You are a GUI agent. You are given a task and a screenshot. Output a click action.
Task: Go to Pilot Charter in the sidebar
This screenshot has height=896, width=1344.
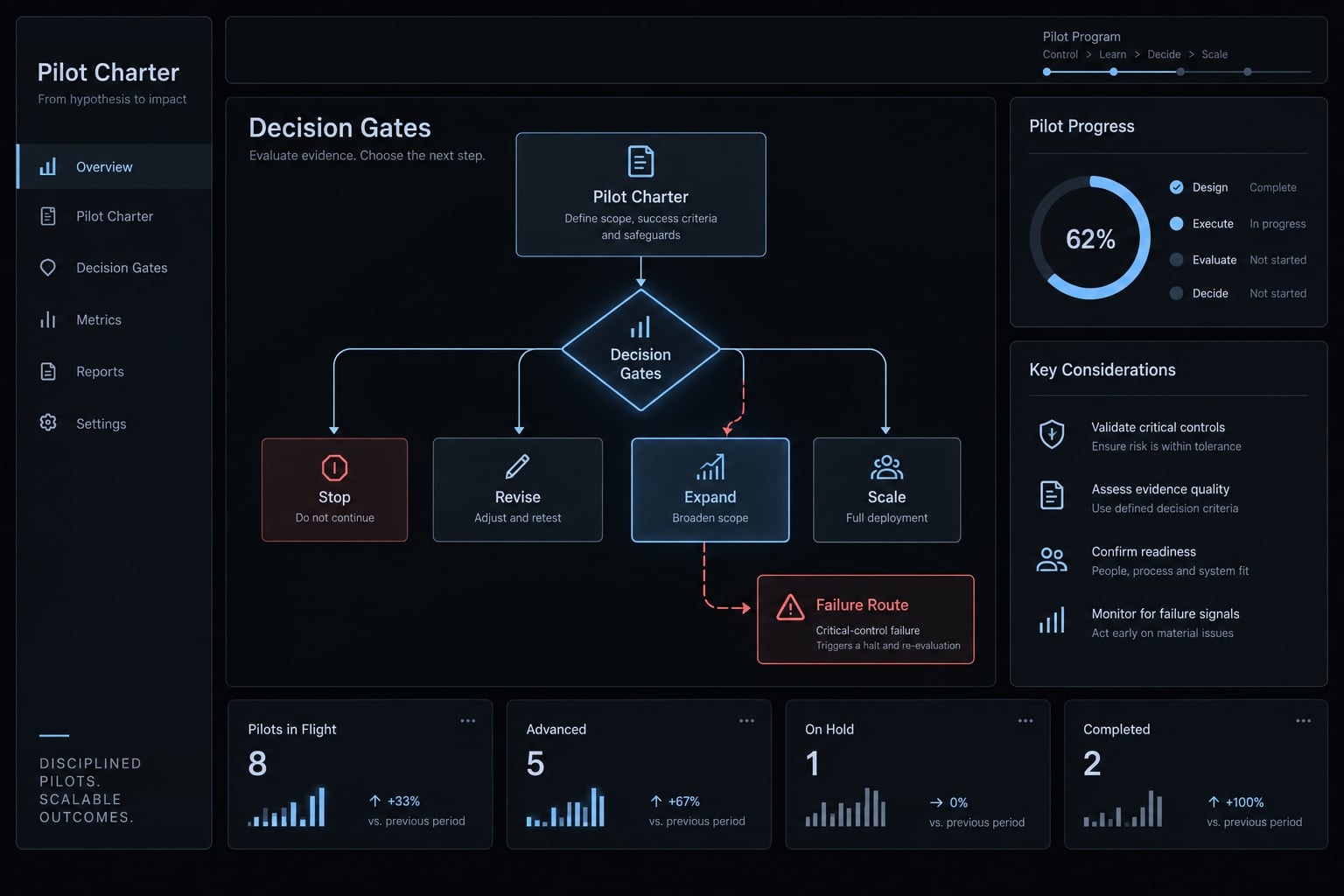(115, 216)
